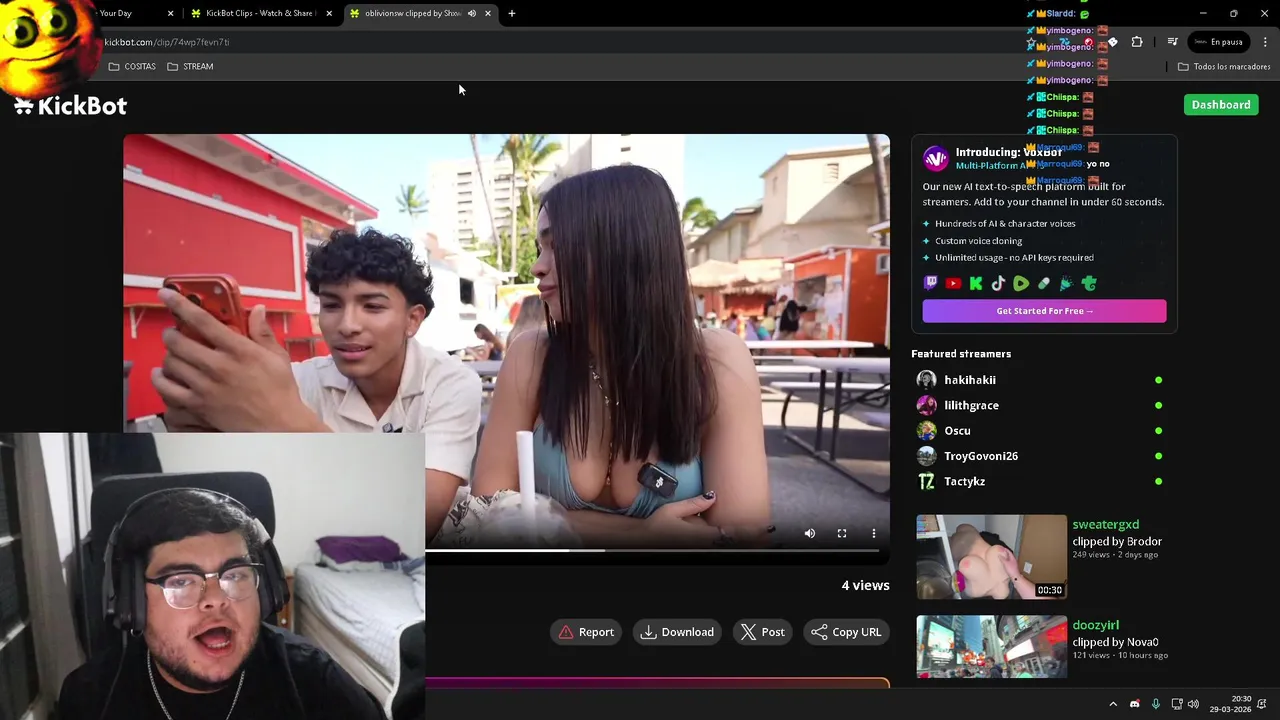Switch to the Your Day tab
1280x720 pixels.
pyautogui.click(x=115, y=13)
